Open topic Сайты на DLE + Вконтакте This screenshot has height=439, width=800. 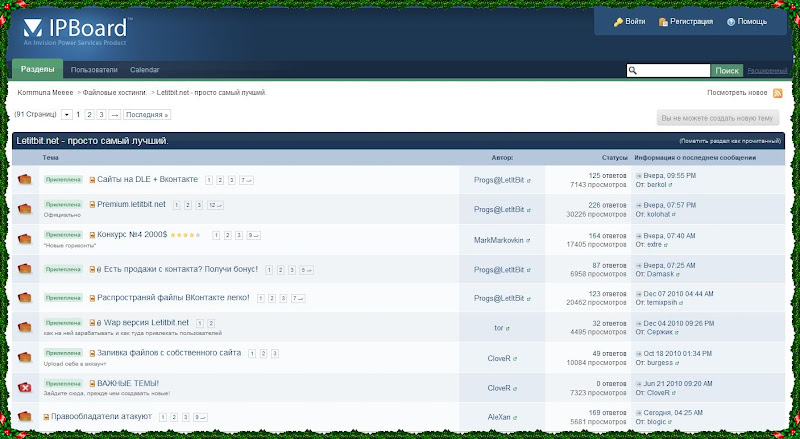point(147,179)
